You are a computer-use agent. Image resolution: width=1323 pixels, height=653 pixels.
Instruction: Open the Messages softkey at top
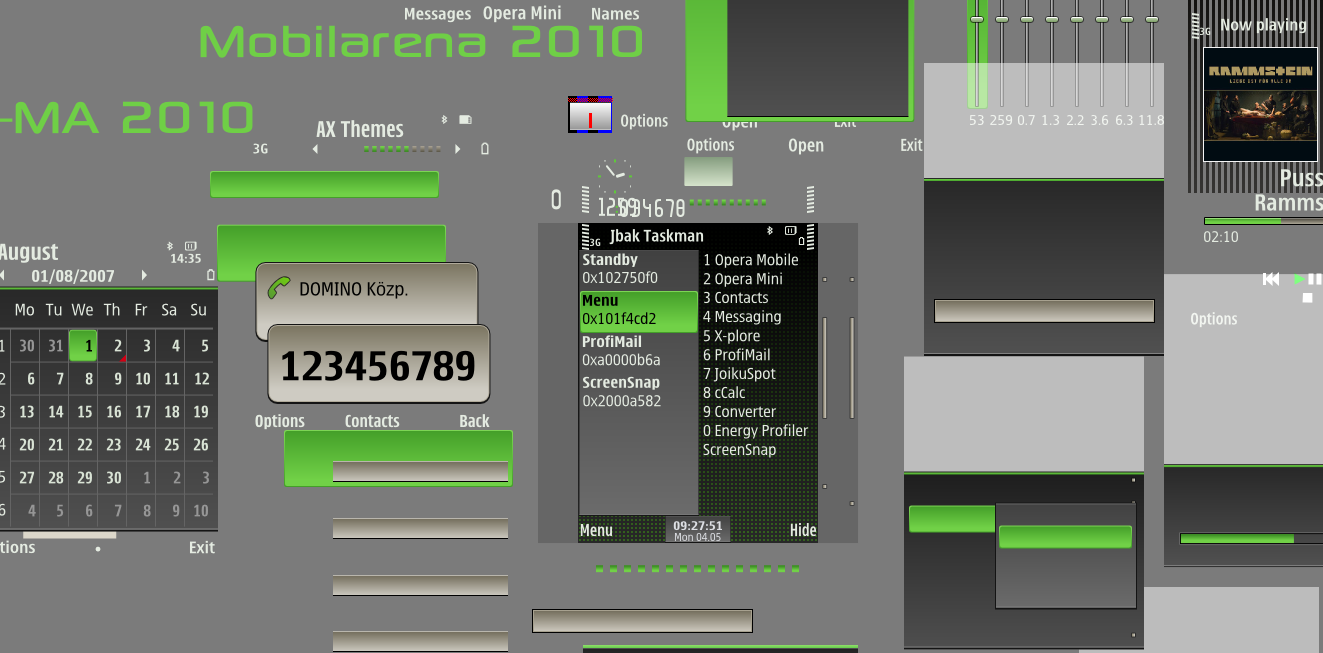click(x=437, y=14)
